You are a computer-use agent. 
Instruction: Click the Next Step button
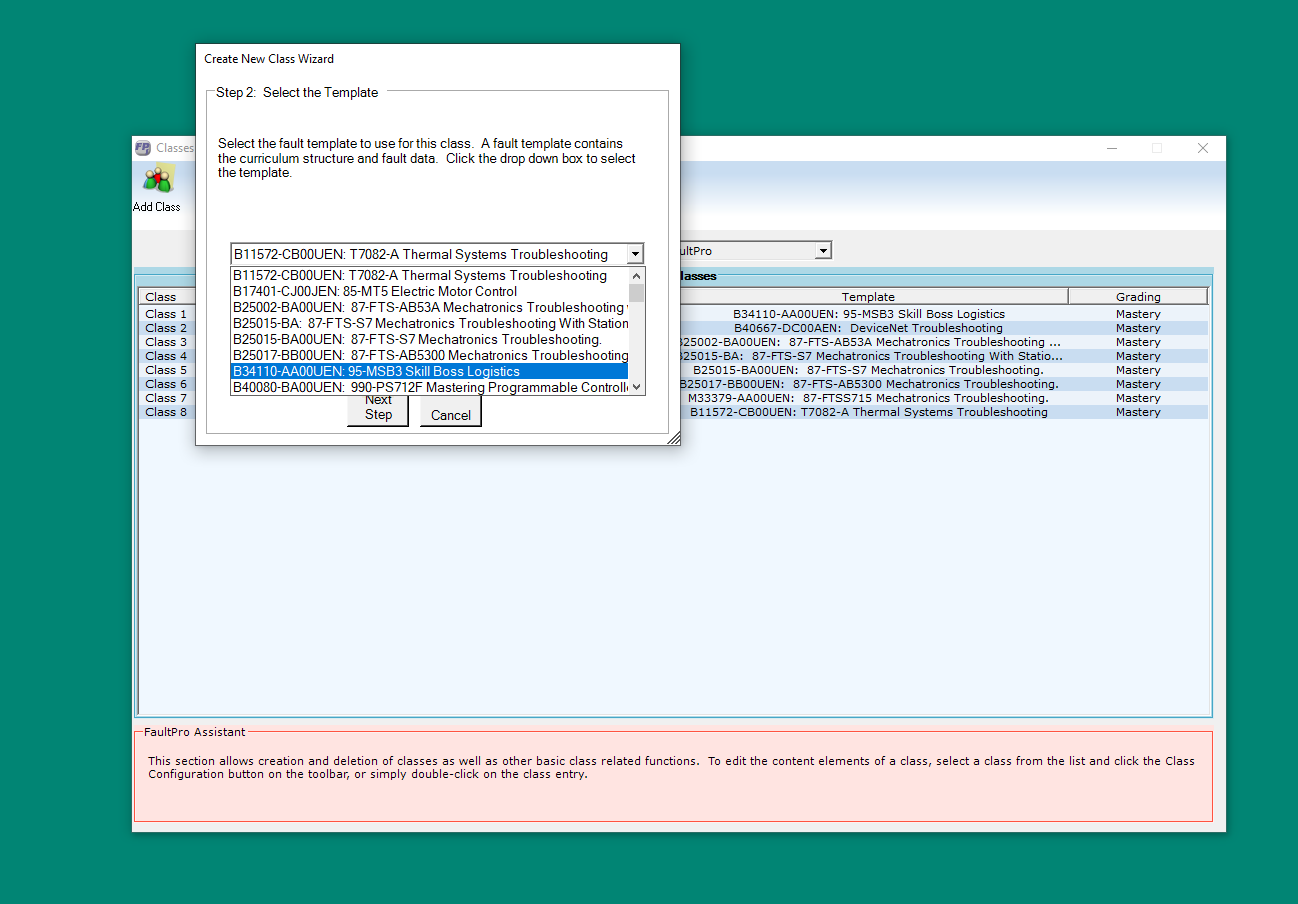tap(378, 410)
